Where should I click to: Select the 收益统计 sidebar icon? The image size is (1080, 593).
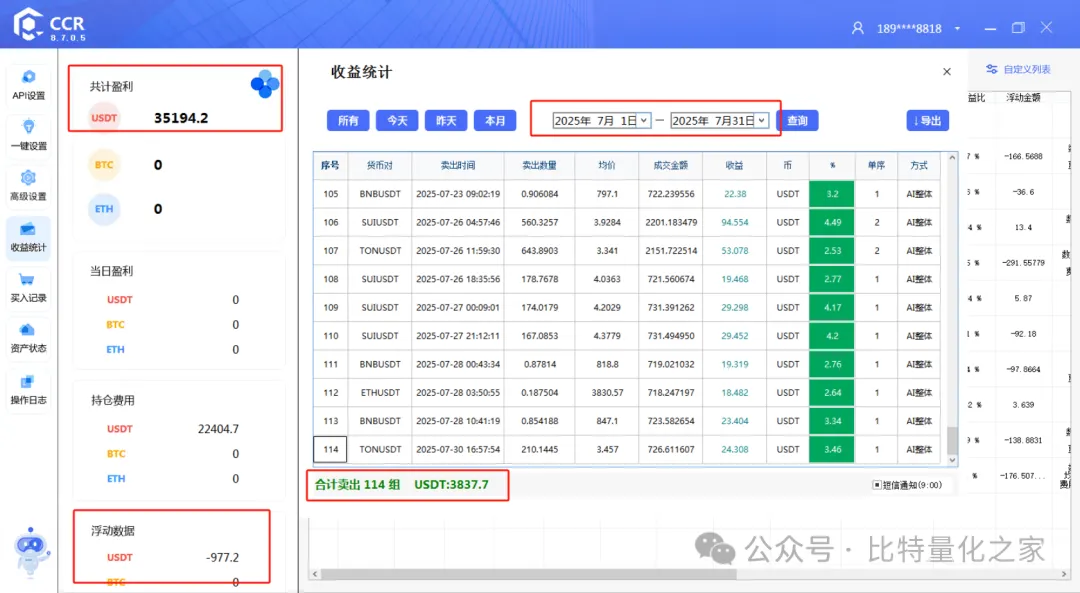(28, 238)
